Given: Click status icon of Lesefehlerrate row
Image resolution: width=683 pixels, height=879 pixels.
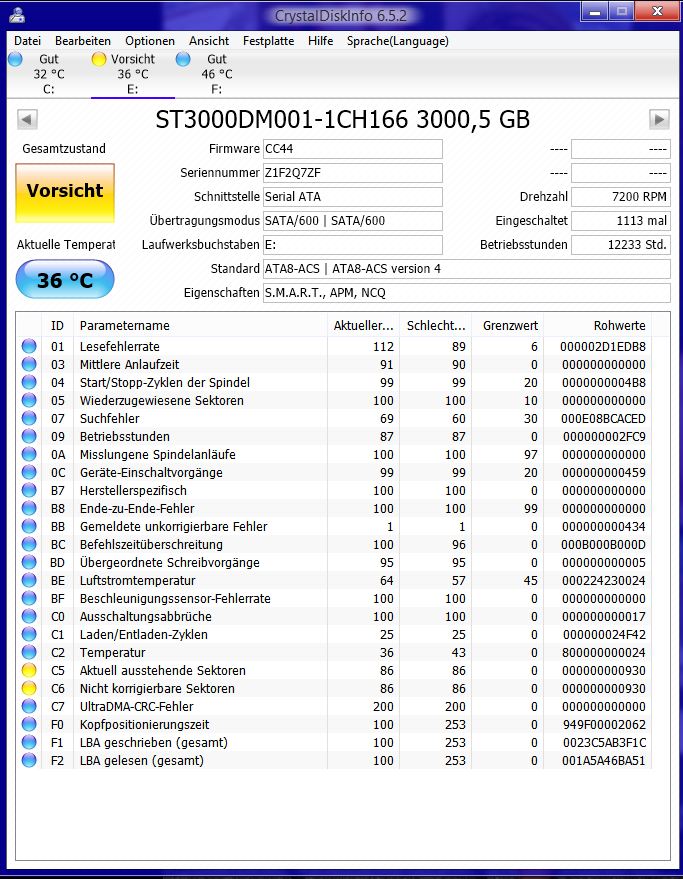Looking at the screenshot, I should (29, 346).
